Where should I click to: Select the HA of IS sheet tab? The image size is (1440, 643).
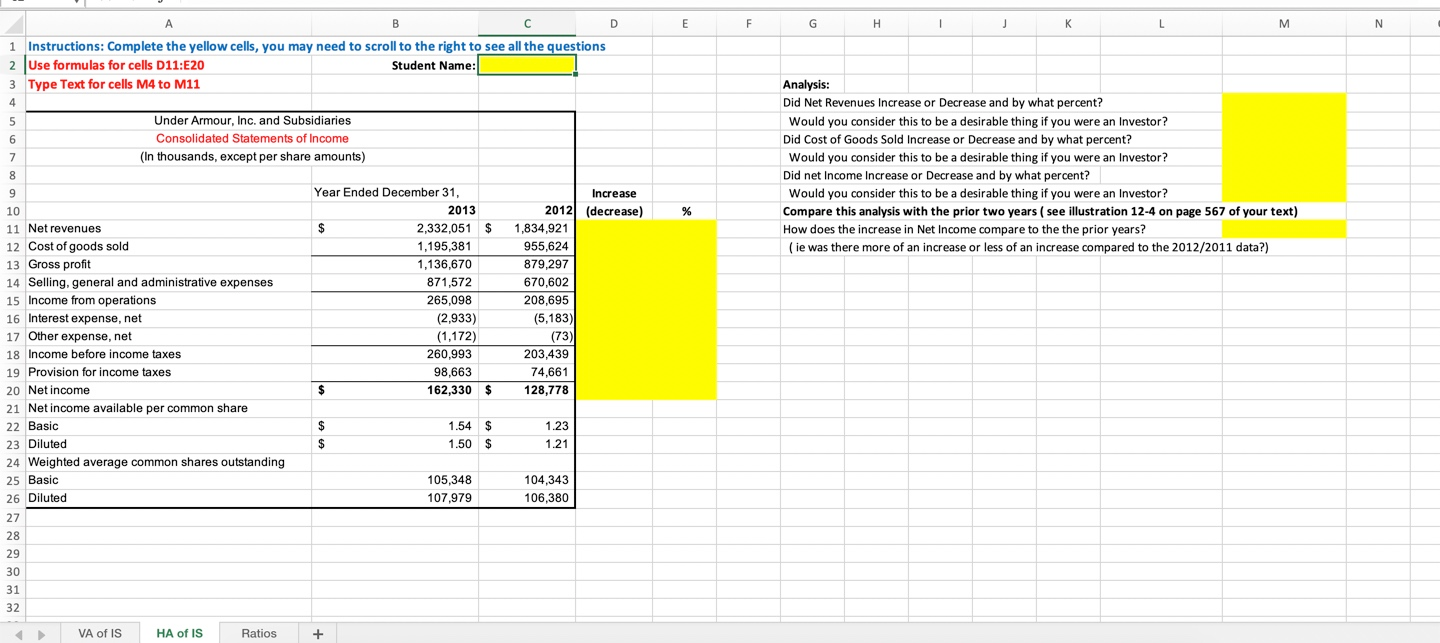180,633
